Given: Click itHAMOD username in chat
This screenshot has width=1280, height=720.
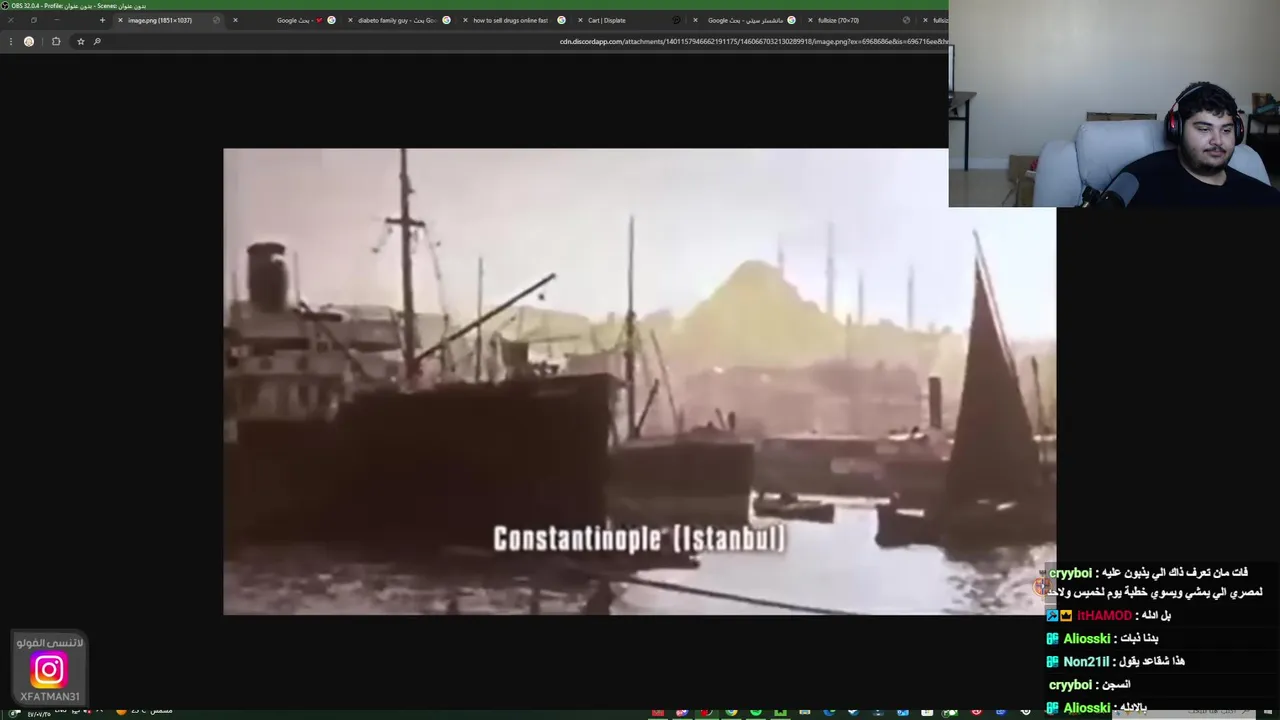Looking at the screenshot, I should point(1104,616).
